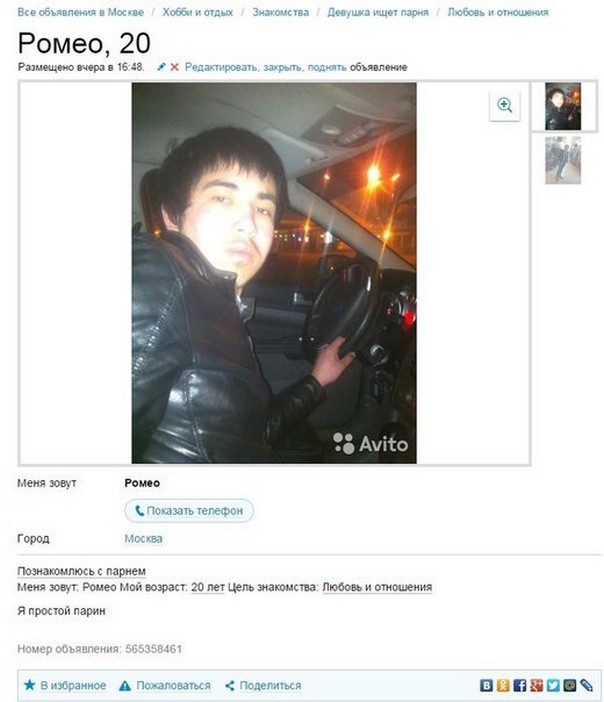This screenshot has width=604, height=702.
Task: Add to favorites with 'В избранное'
Action: (65, 685)
